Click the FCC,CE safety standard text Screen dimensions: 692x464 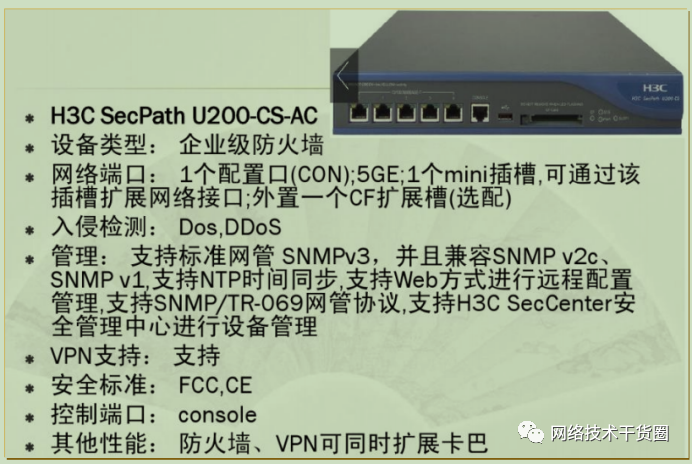point(215,385)
